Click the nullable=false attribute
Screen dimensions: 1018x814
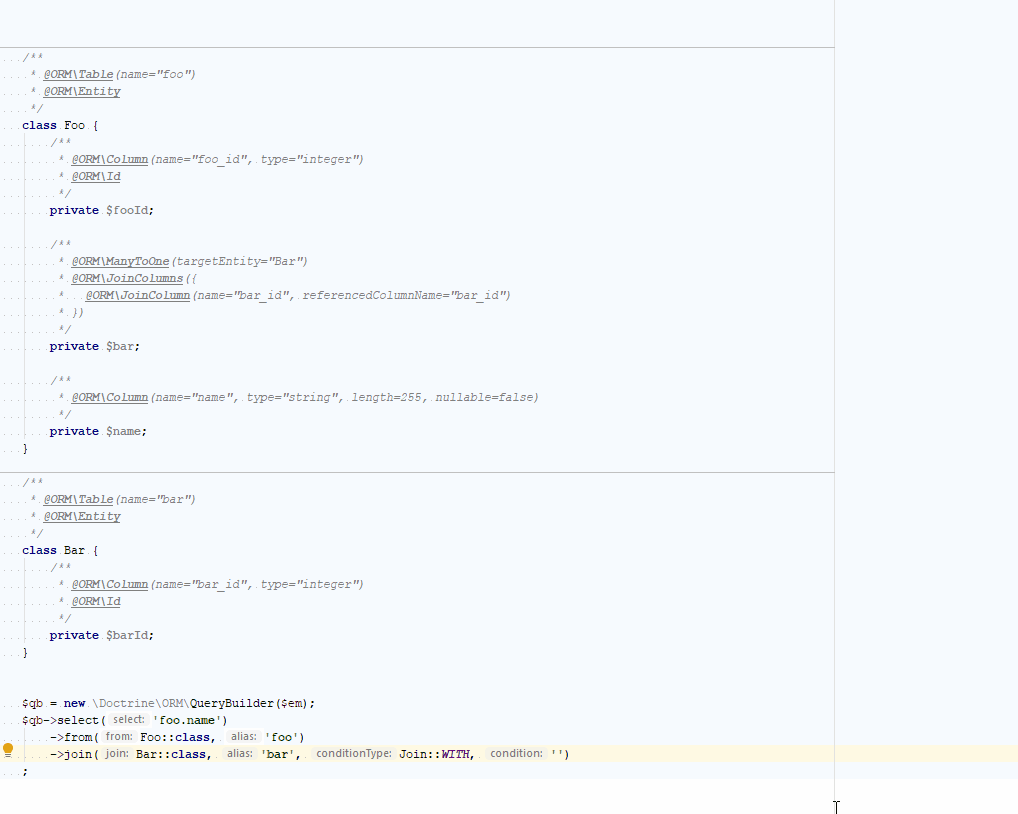click(484, 397)
